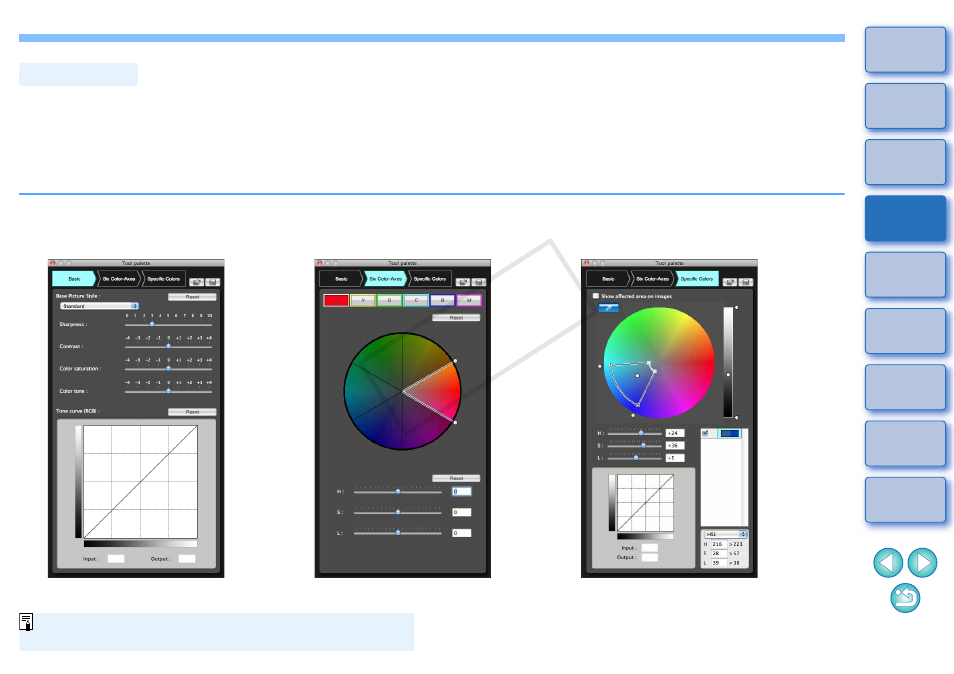Click the Input field under Basic tone curve

tap(116, 558)
